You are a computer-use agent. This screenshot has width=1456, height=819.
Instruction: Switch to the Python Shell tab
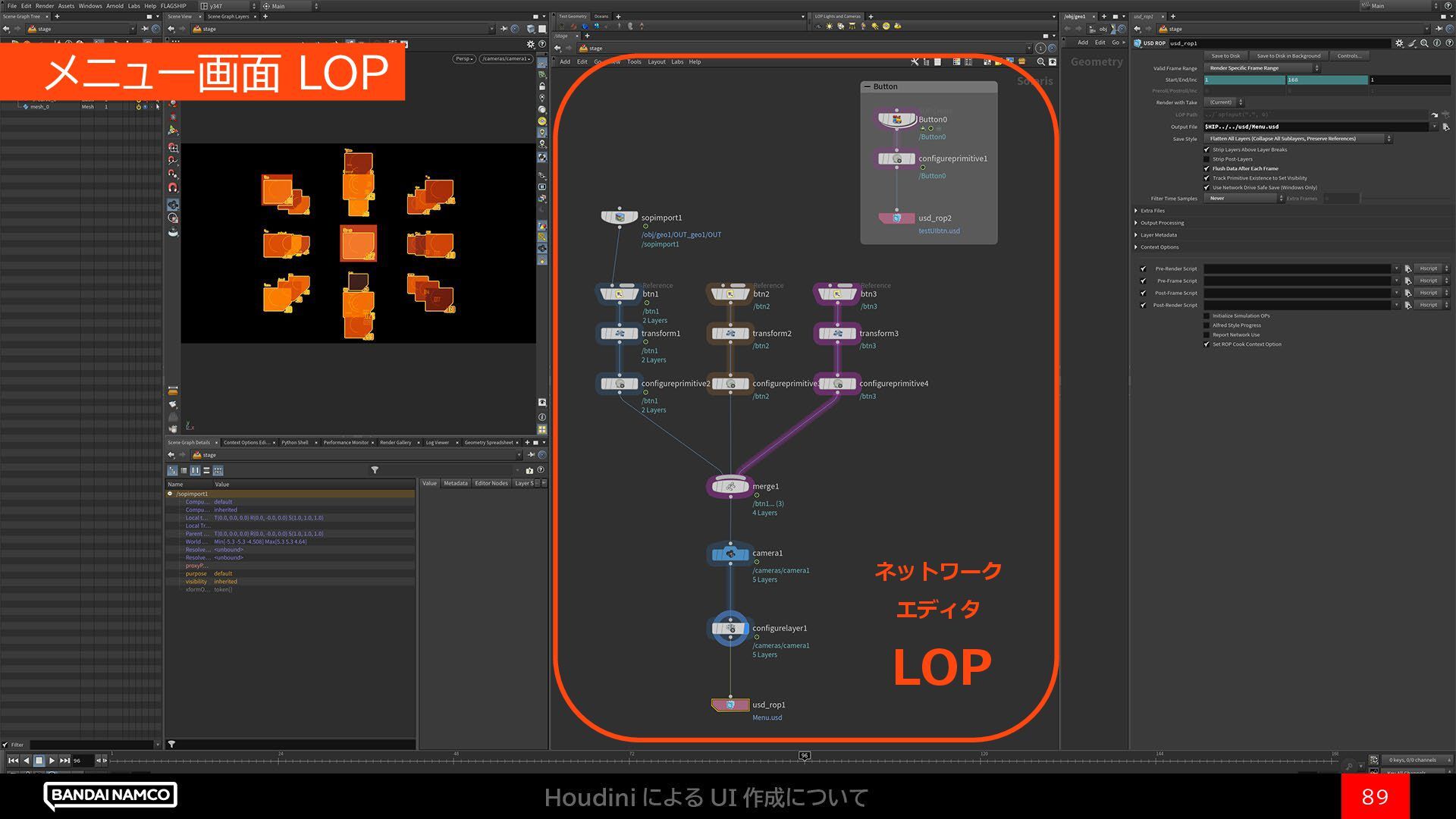[x=294, y=442]
